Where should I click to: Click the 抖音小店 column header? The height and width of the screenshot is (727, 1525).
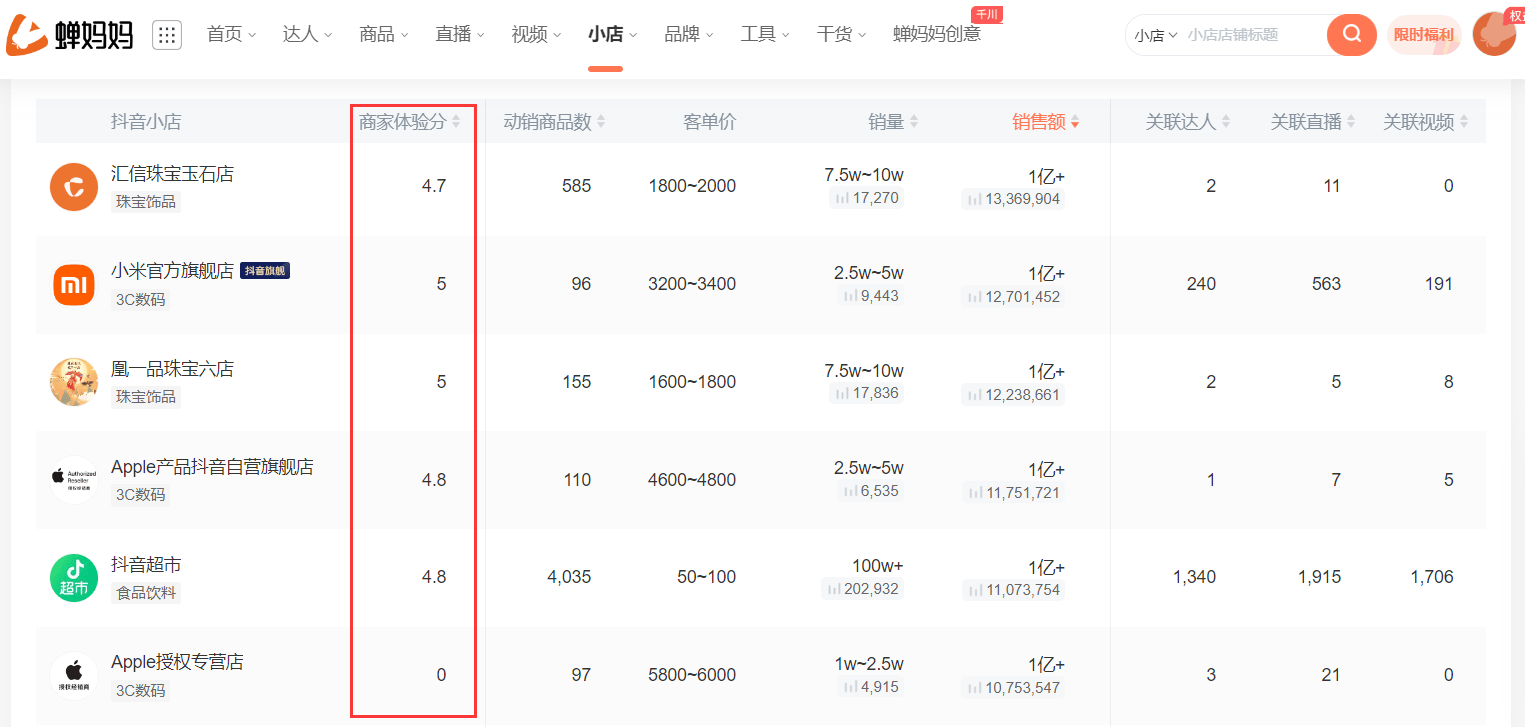[x=146, y=122]
